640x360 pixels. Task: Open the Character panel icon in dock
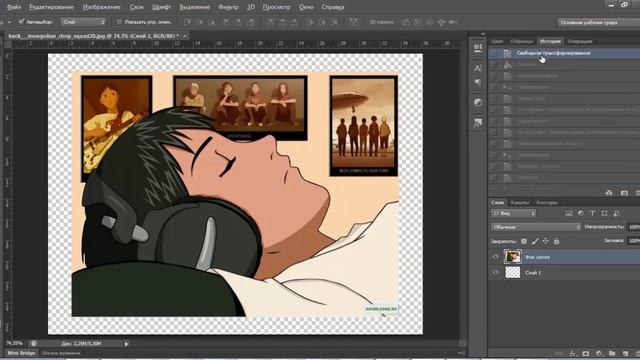[x=478, y=68]
